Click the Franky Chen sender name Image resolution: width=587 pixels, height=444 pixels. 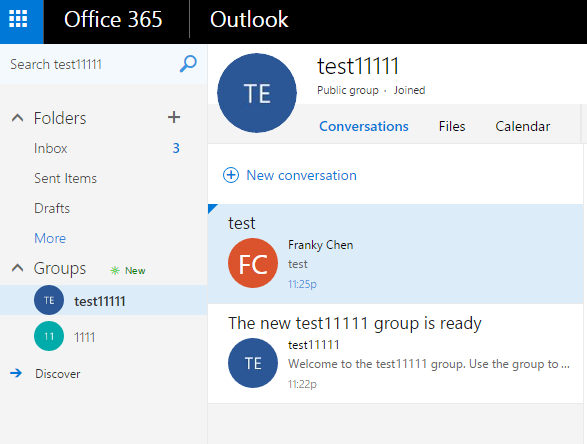(x=320, y=245)
